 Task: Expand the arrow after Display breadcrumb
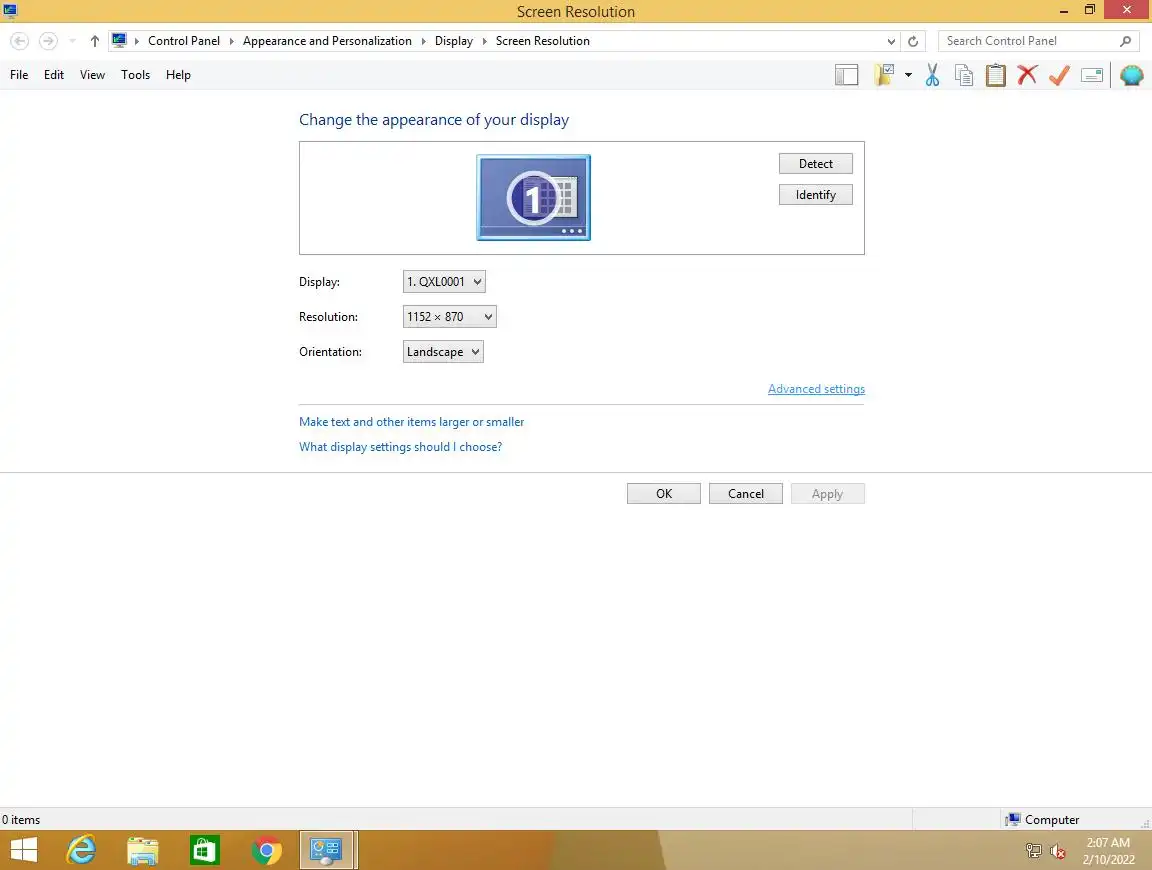pyautogui.click(x=484, y=41)
